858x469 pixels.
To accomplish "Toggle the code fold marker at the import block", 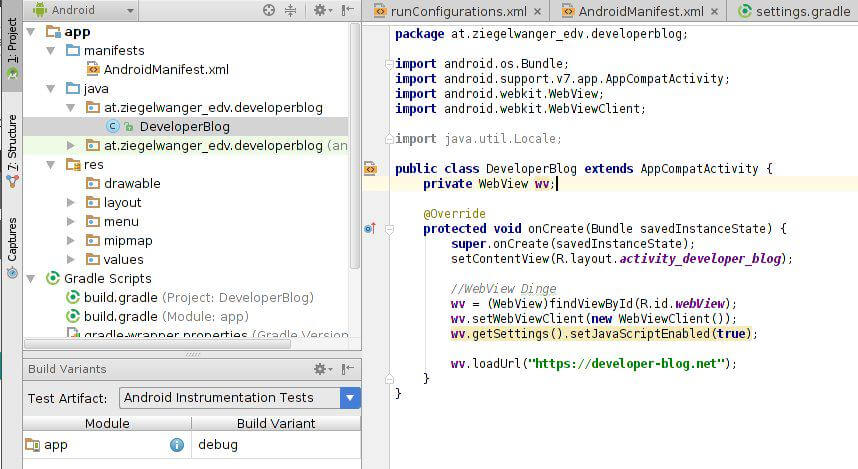I will [387, 64].
